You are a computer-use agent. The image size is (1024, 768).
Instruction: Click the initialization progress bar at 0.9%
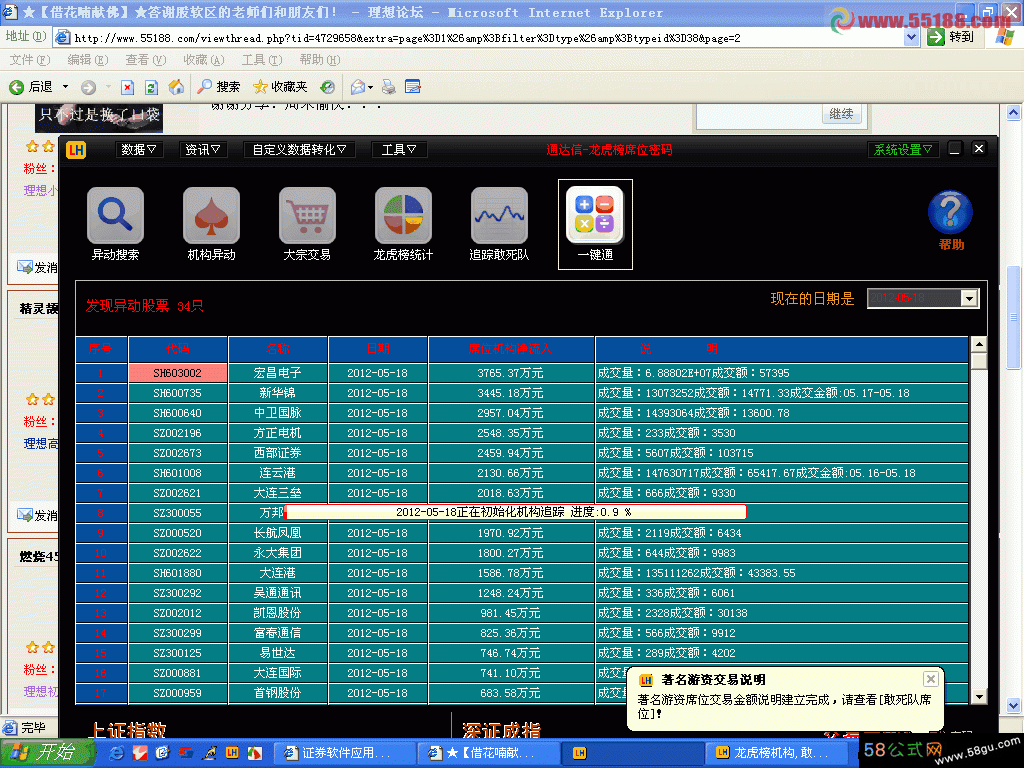(515, 512)
